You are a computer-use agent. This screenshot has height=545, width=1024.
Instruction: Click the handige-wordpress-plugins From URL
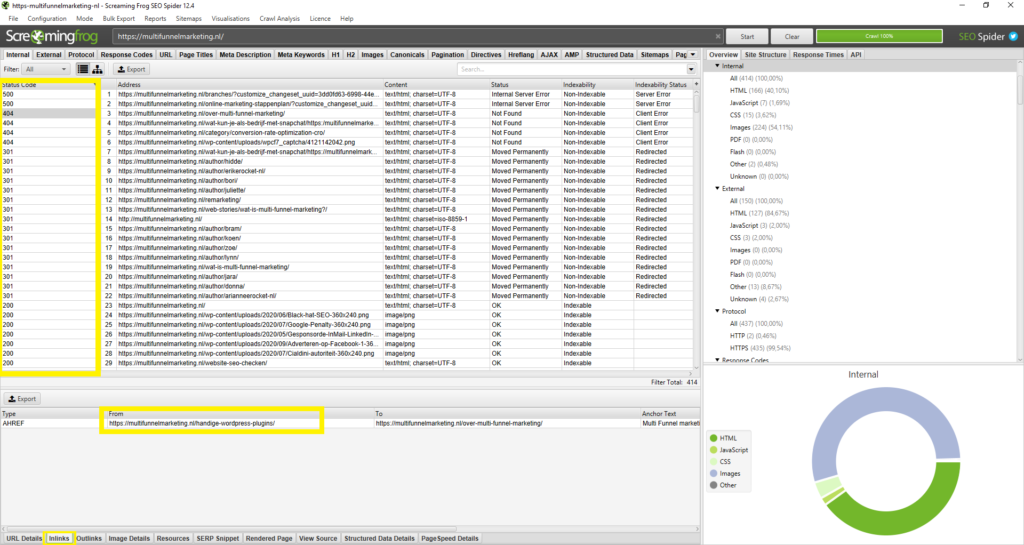click(x=192, y=424)
